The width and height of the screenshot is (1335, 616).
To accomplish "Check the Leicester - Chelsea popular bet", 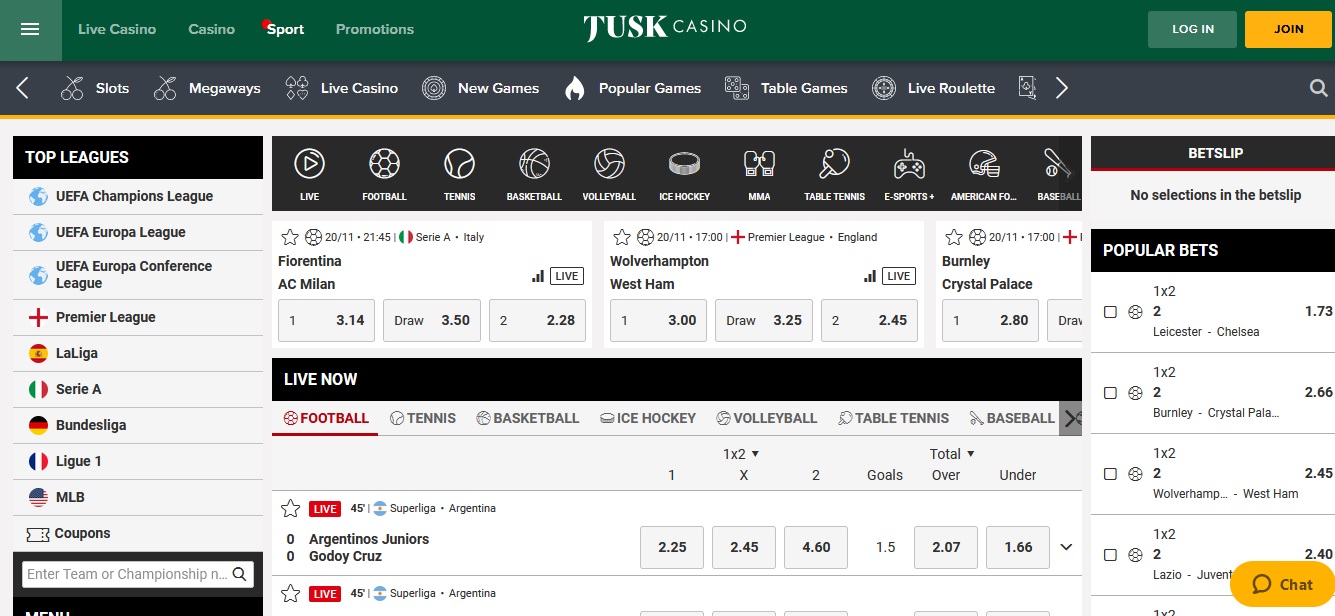I will [x=1110, y=312].
